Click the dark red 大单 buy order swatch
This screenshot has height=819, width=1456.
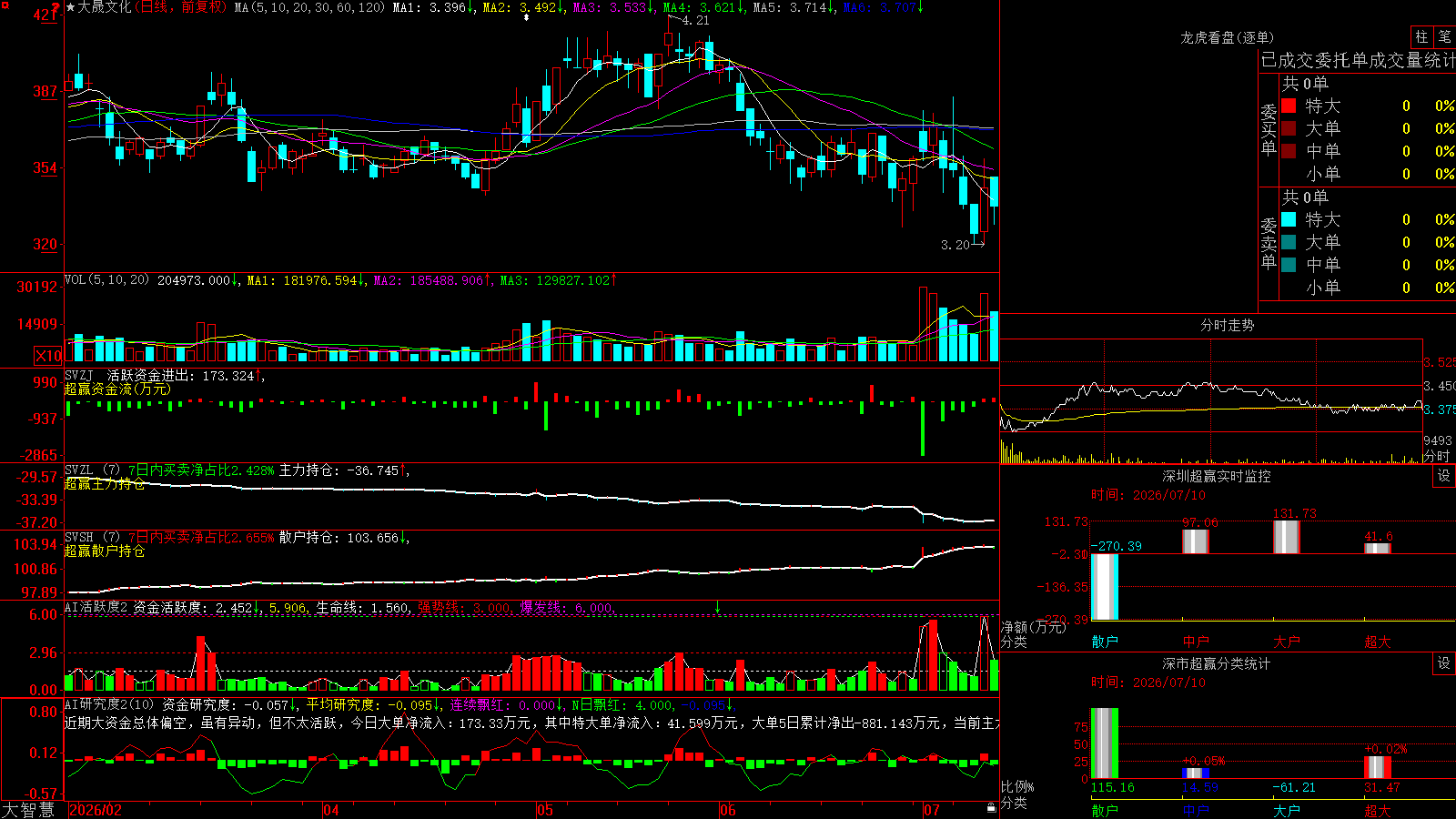pos(1289,128)
